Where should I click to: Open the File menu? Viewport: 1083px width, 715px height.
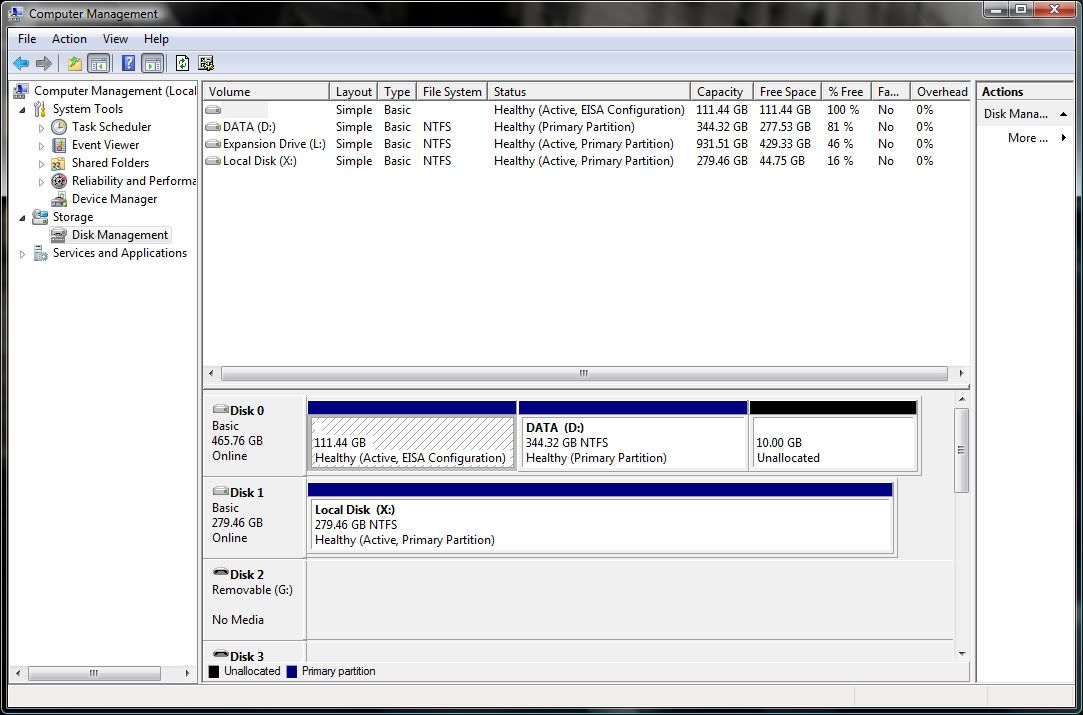point(27,39)
